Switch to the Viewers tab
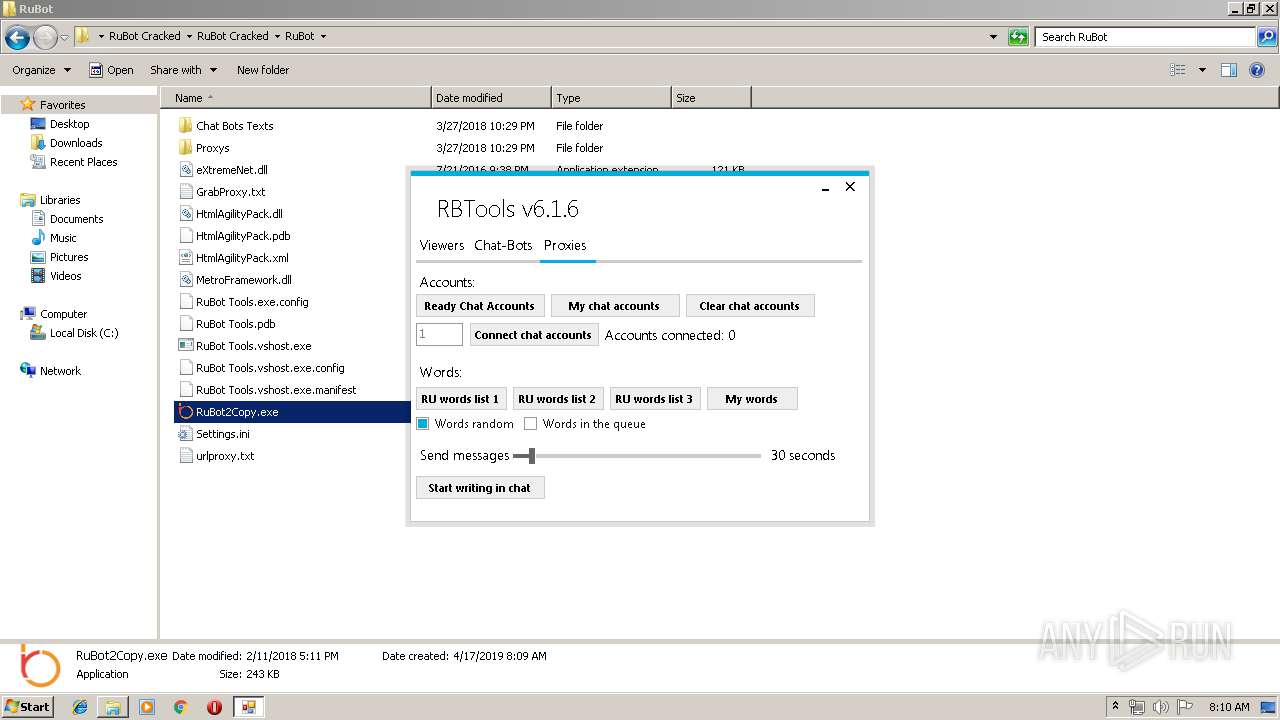Image resolution: width=1280 pixels, height=720 pixels. 442,246
